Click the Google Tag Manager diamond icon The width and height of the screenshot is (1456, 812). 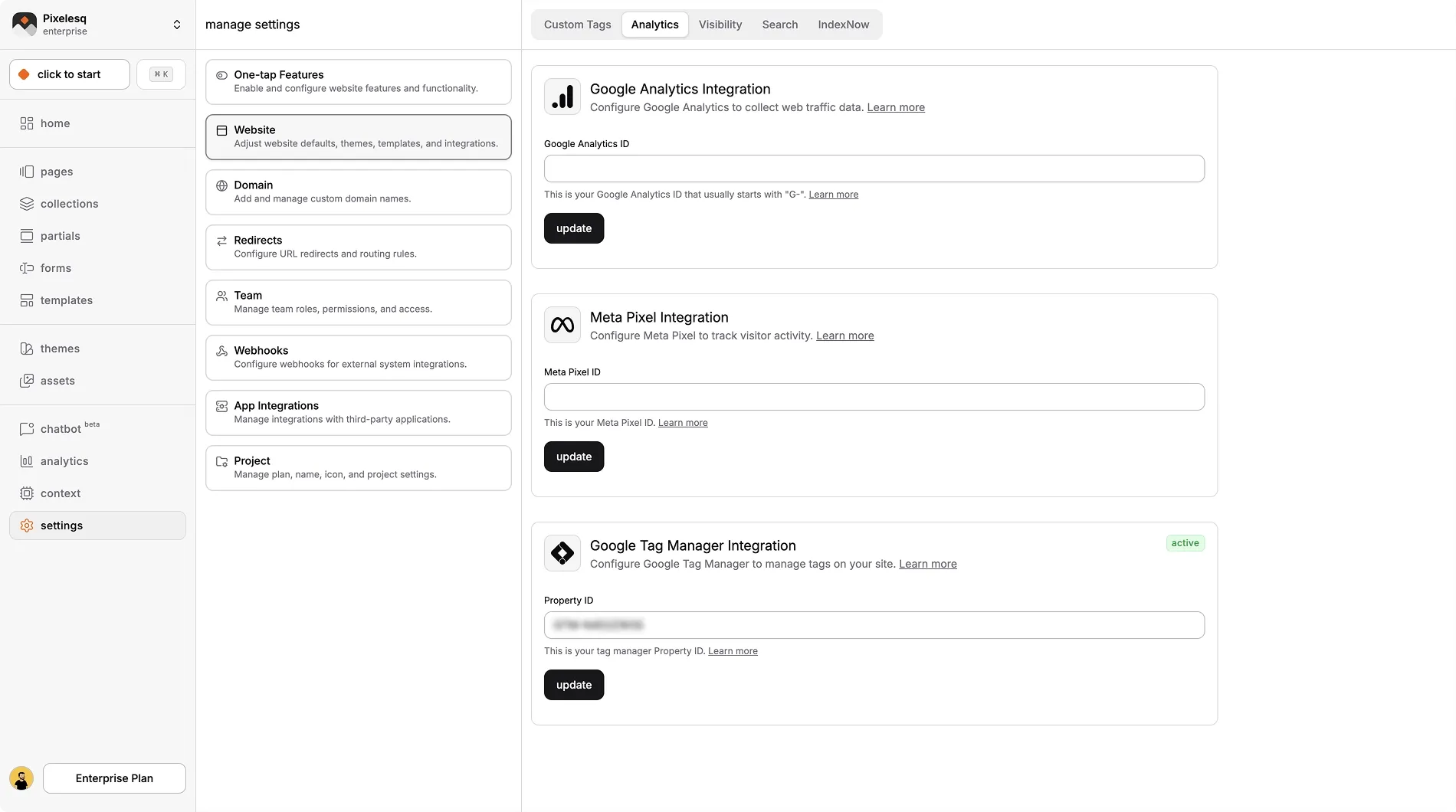[562, 553]
